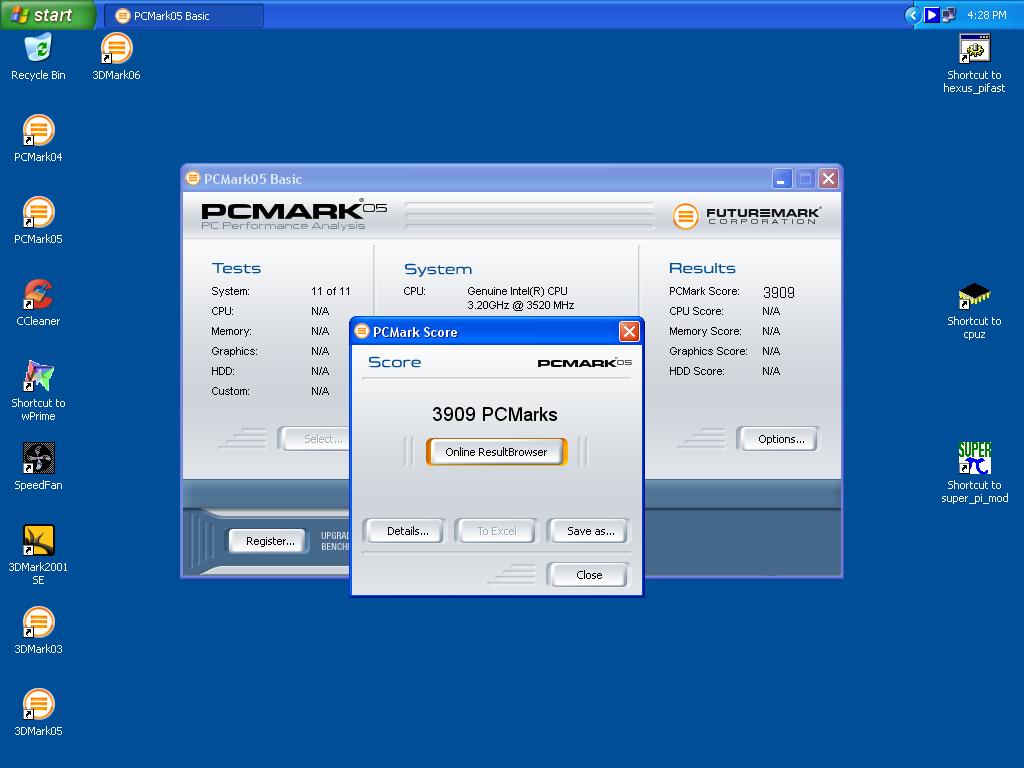
Task: Open the Recycle Bin desktop icon
Action: coord(38,49)
